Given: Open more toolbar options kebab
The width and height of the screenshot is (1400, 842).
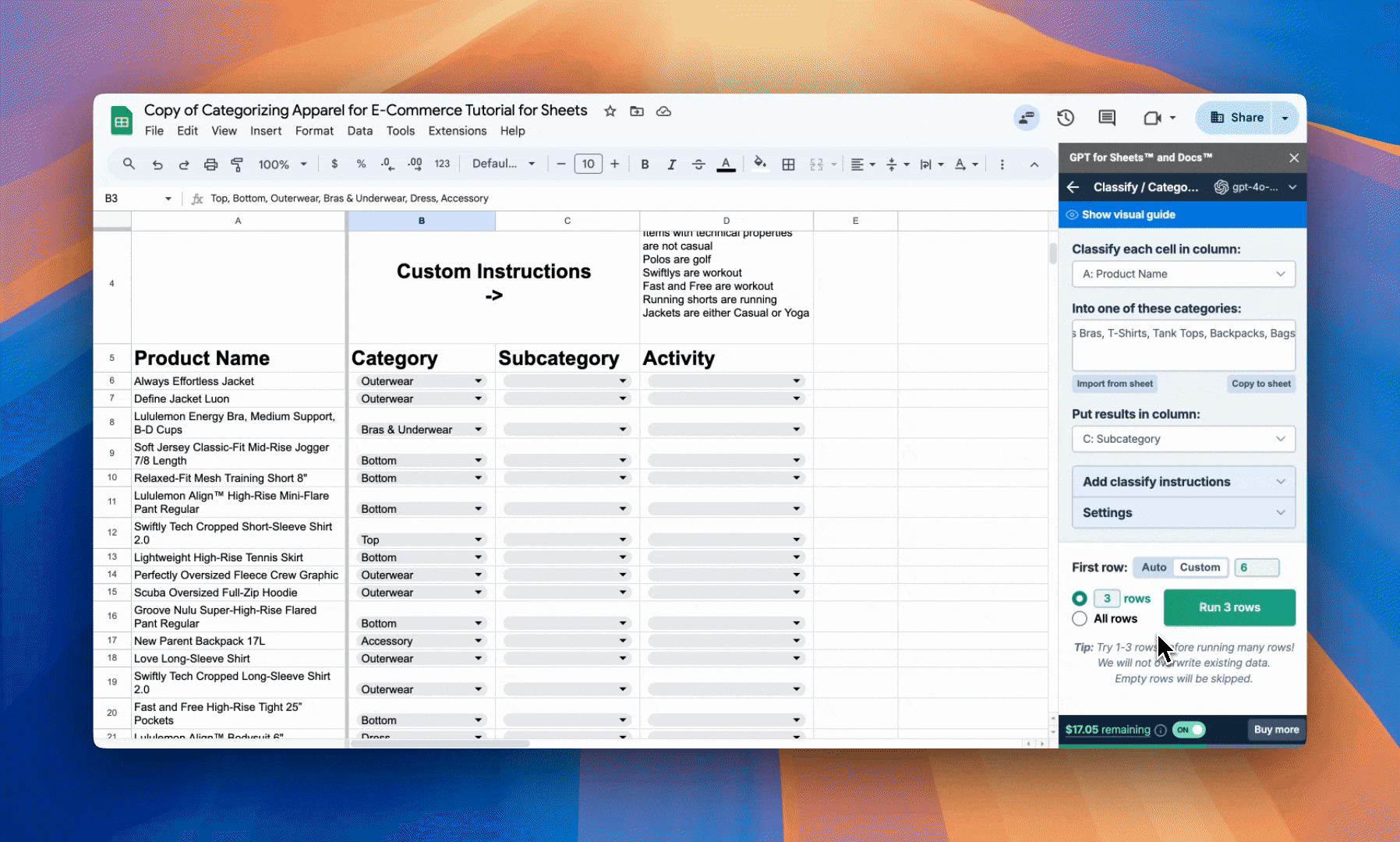Looking at the screenshot, I should (x=1002, y=164).
